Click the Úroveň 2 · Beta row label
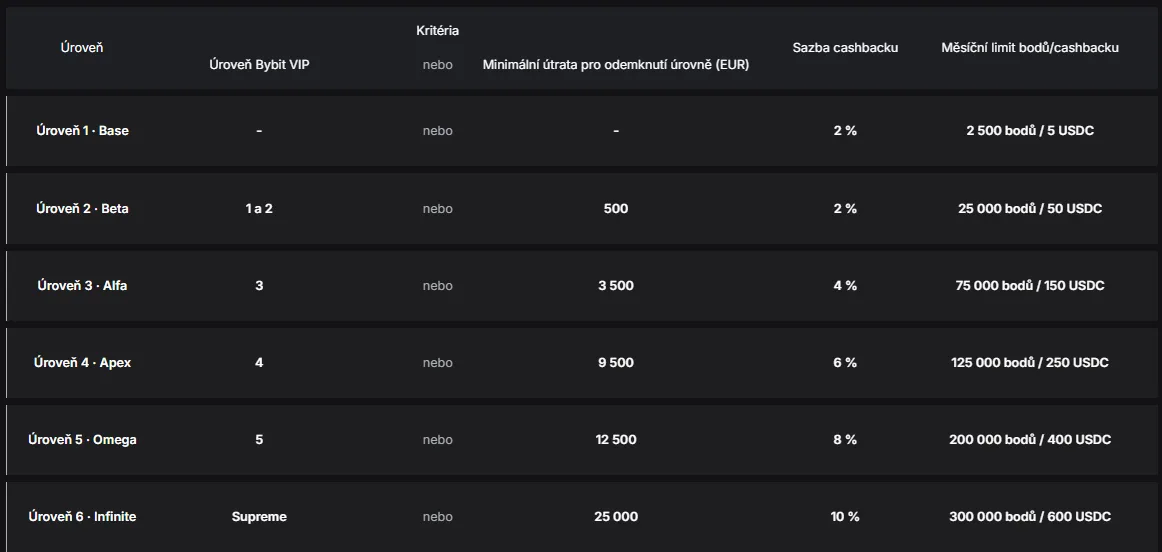 click(82, 208)
